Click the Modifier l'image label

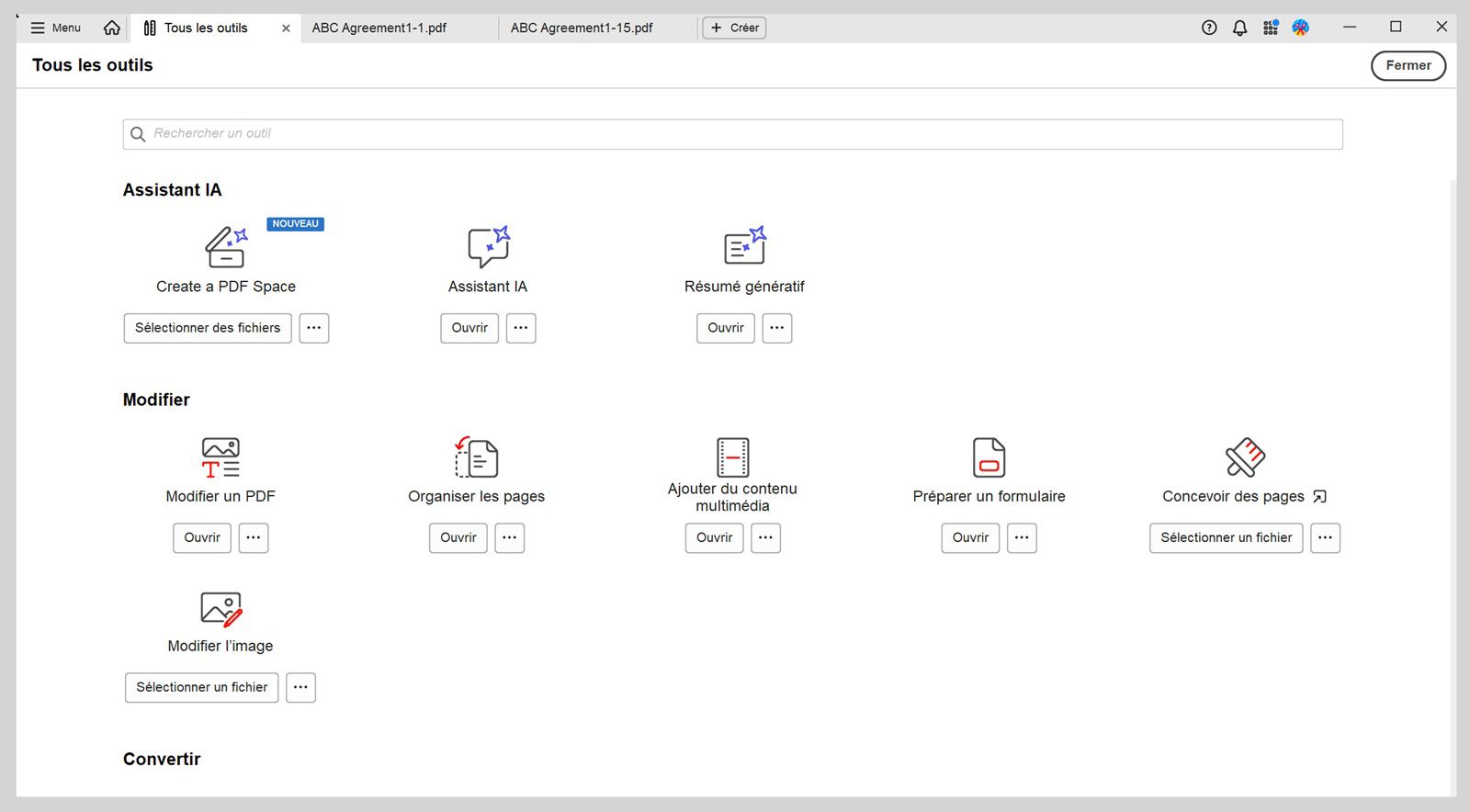(220, 646)
